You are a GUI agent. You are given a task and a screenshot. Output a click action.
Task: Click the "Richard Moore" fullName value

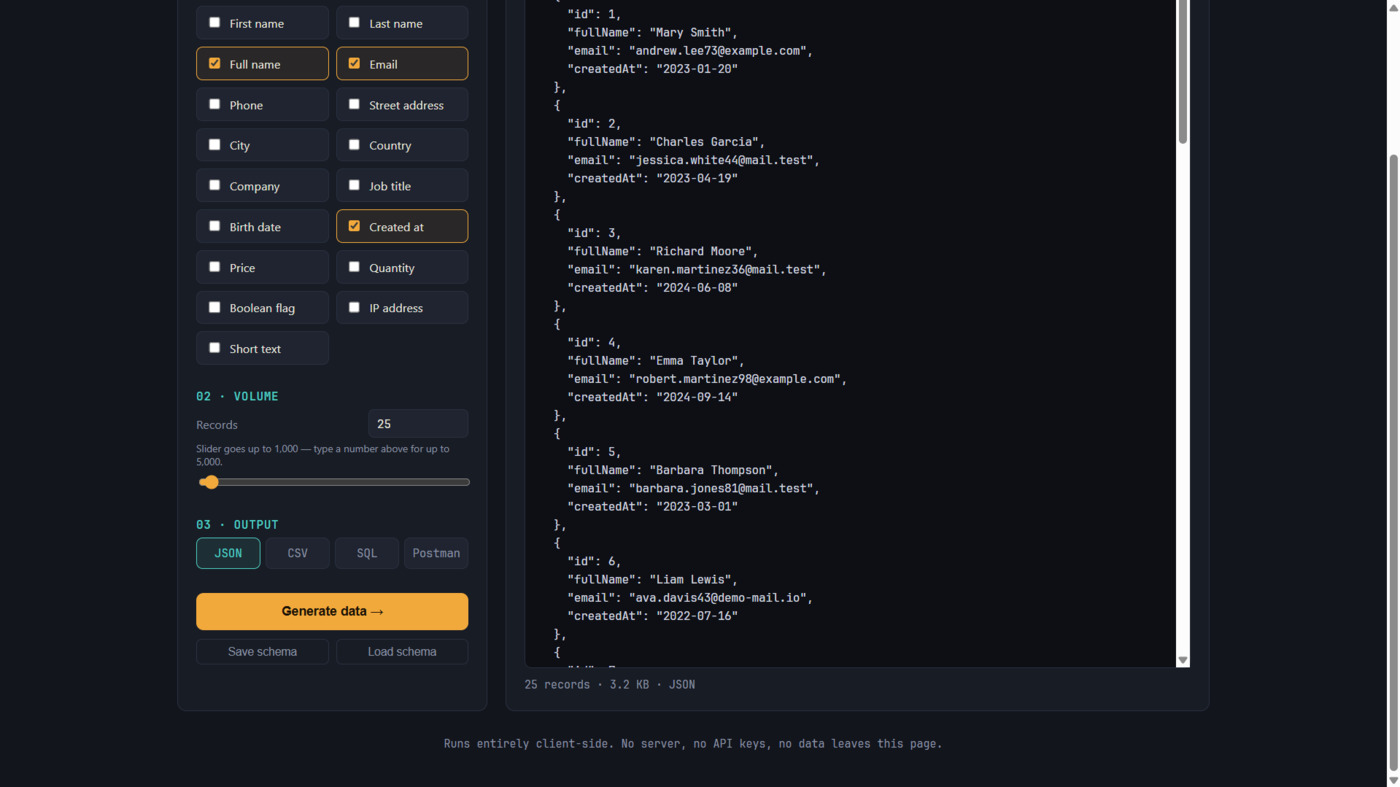tap(700, 251)
